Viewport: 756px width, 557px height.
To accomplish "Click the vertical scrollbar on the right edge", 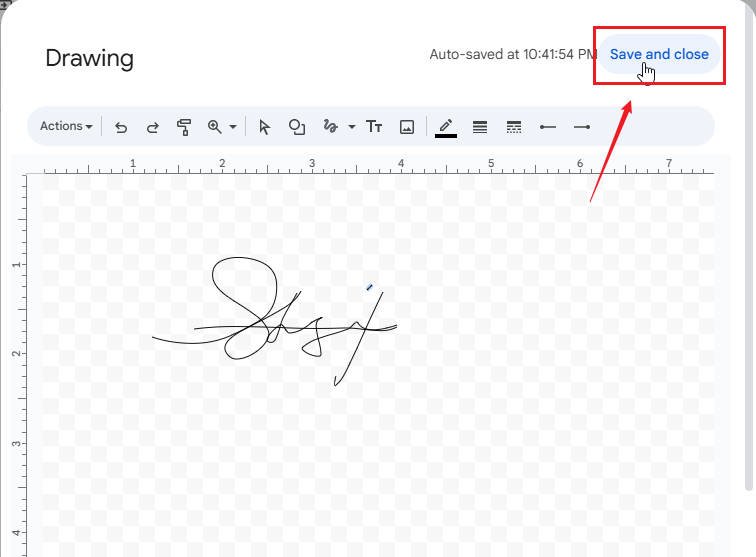I will [x=749, y=246].
